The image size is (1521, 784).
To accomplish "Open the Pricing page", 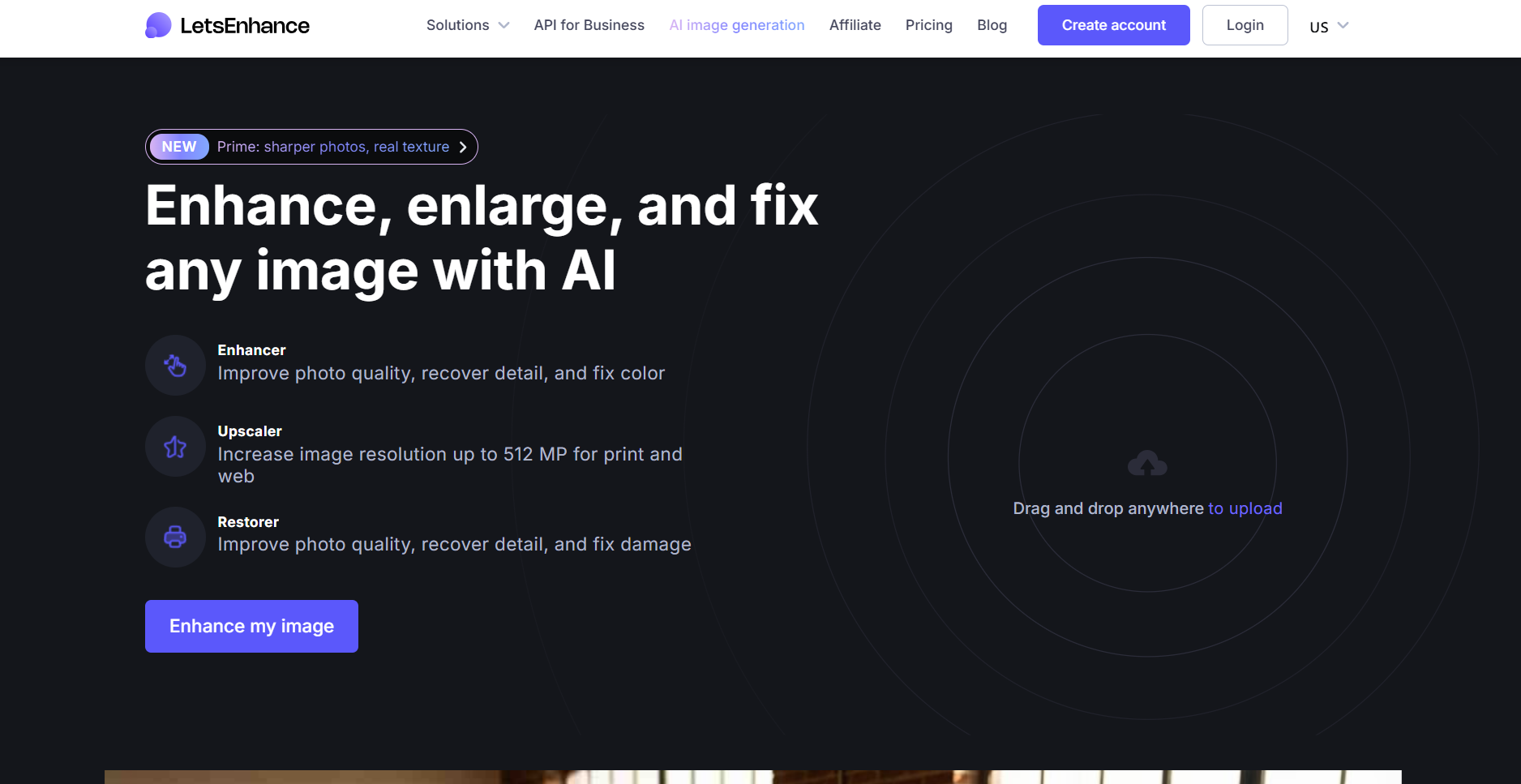I will (x=929, y=25).
